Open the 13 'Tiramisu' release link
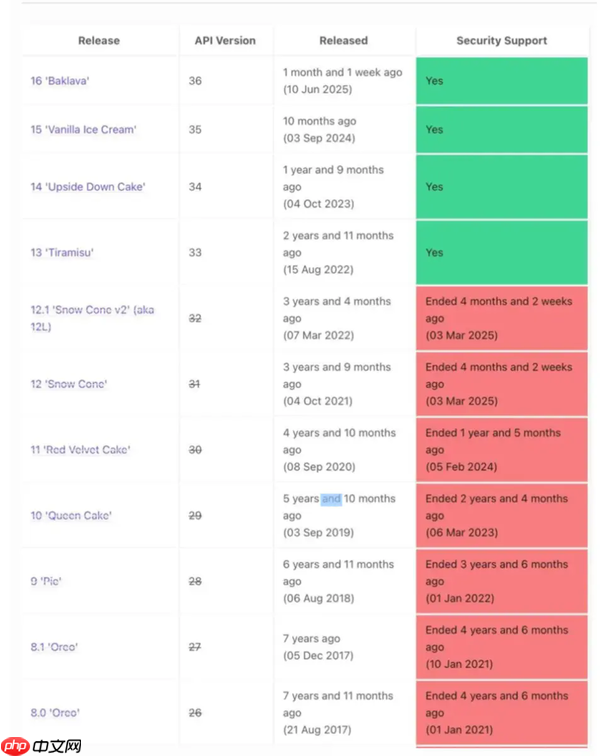 pyautogui.click(x=62, y=253)
